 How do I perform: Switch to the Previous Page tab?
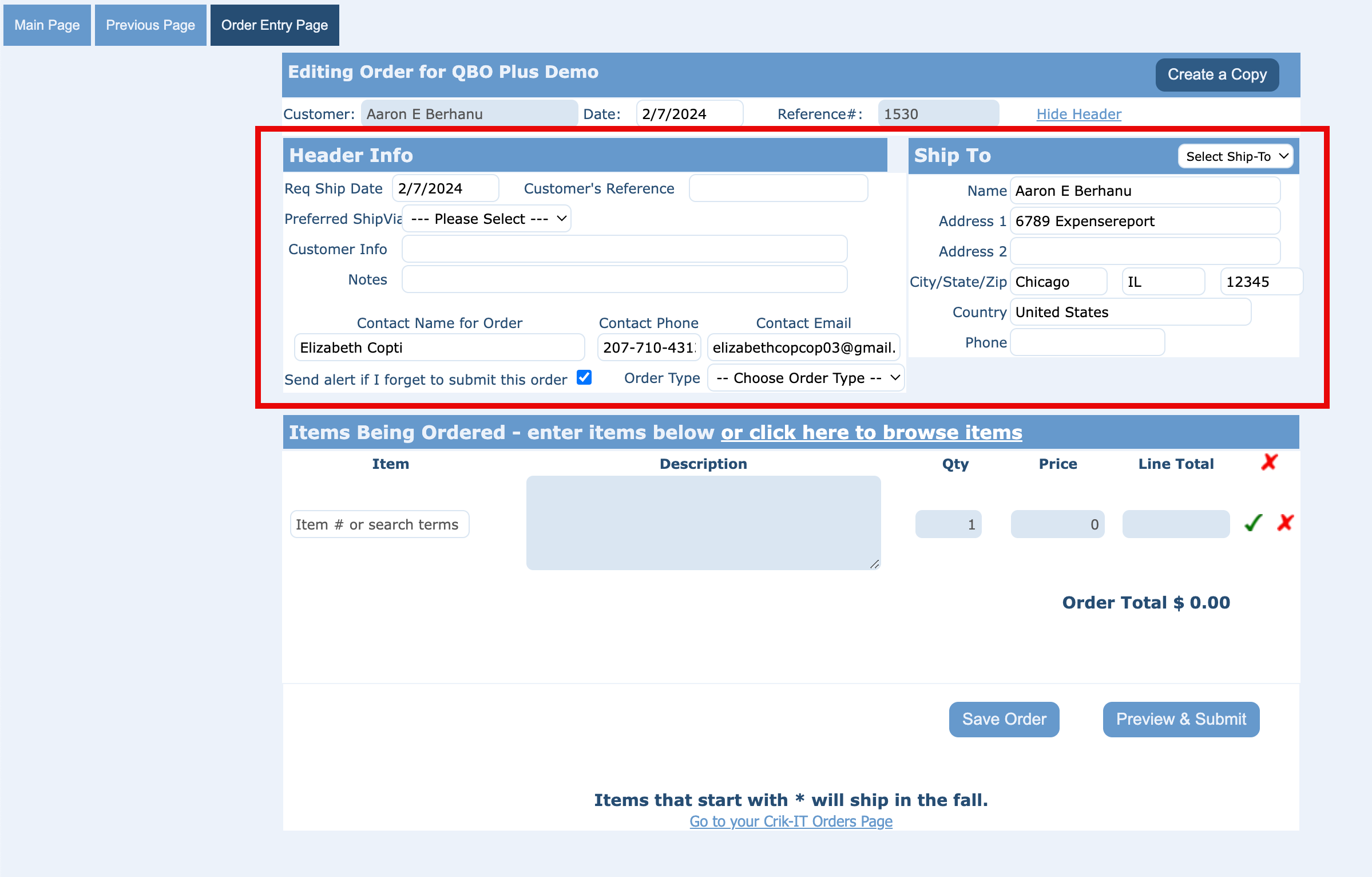(x=150, y=25)
